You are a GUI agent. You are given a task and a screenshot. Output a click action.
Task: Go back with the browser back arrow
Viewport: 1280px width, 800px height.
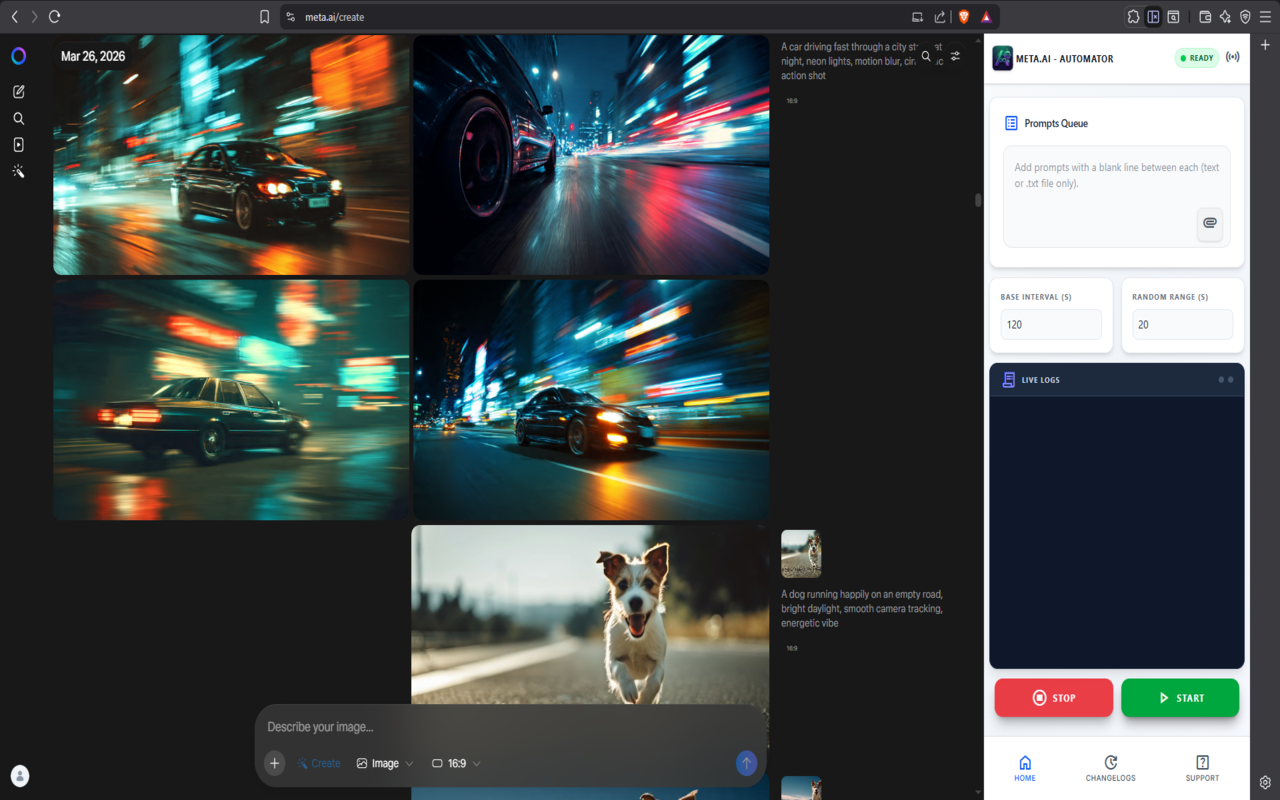[x=14, y=17]
